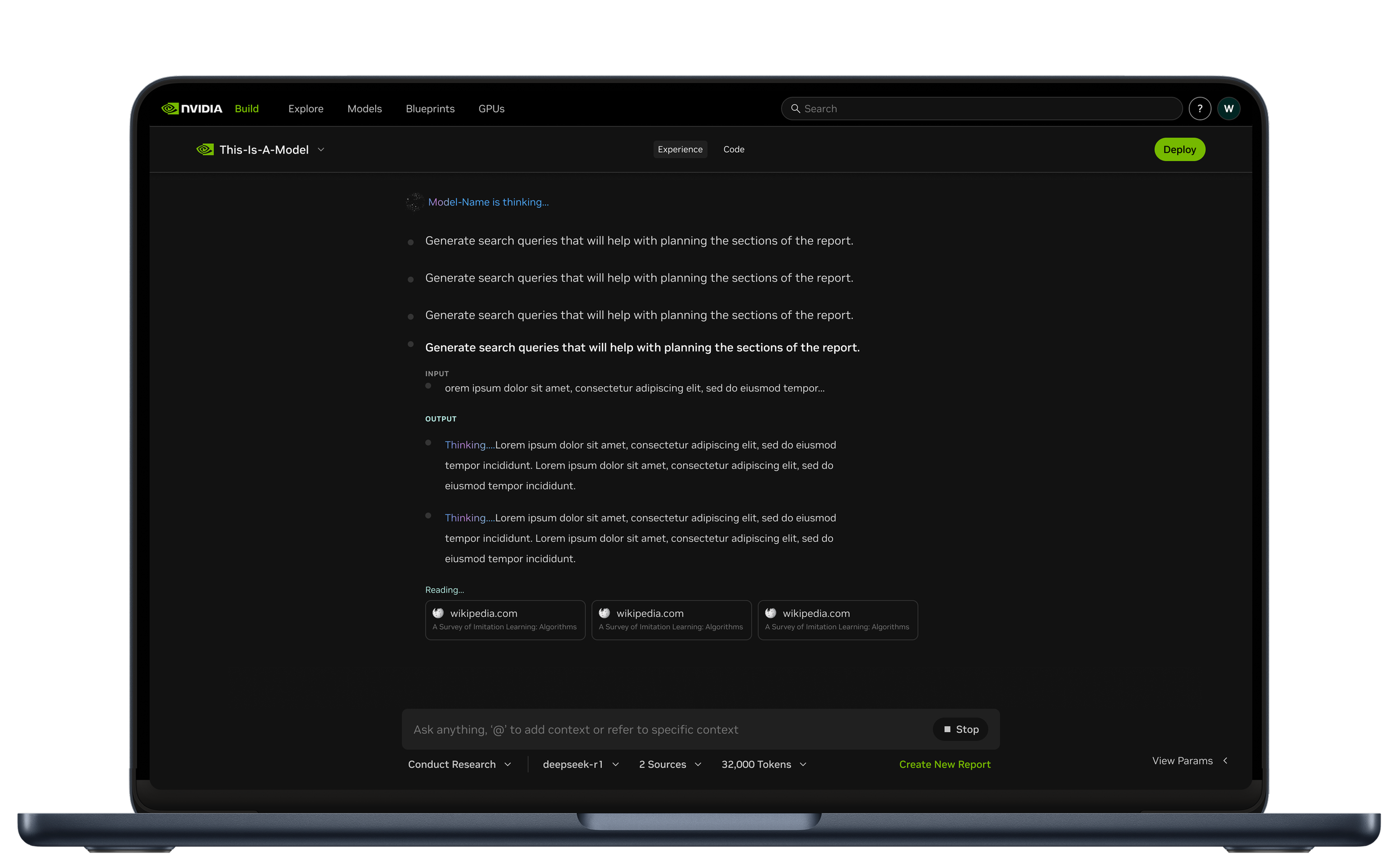Open the W user avatar

click(x=1229, y=109)
